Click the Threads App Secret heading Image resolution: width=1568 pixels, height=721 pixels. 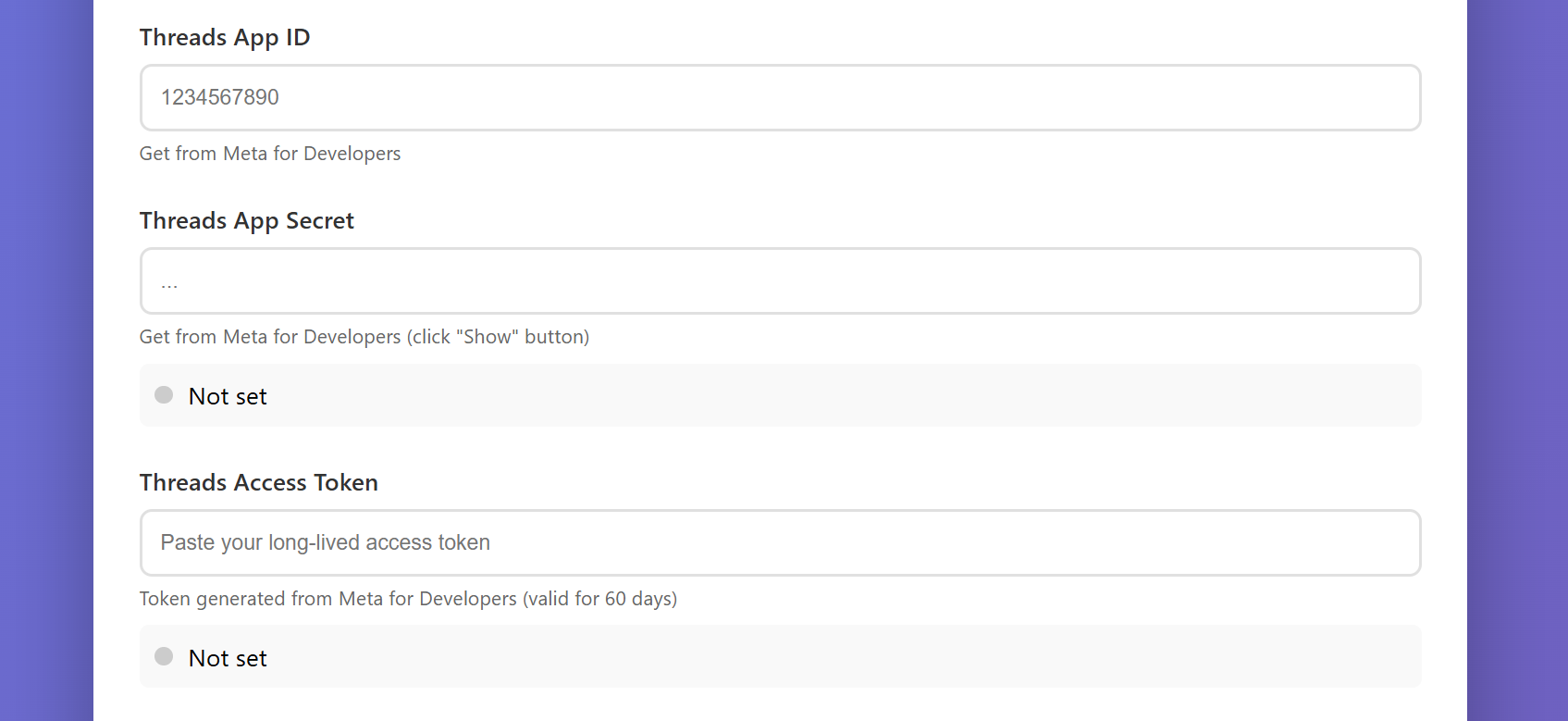coord(246,220)
